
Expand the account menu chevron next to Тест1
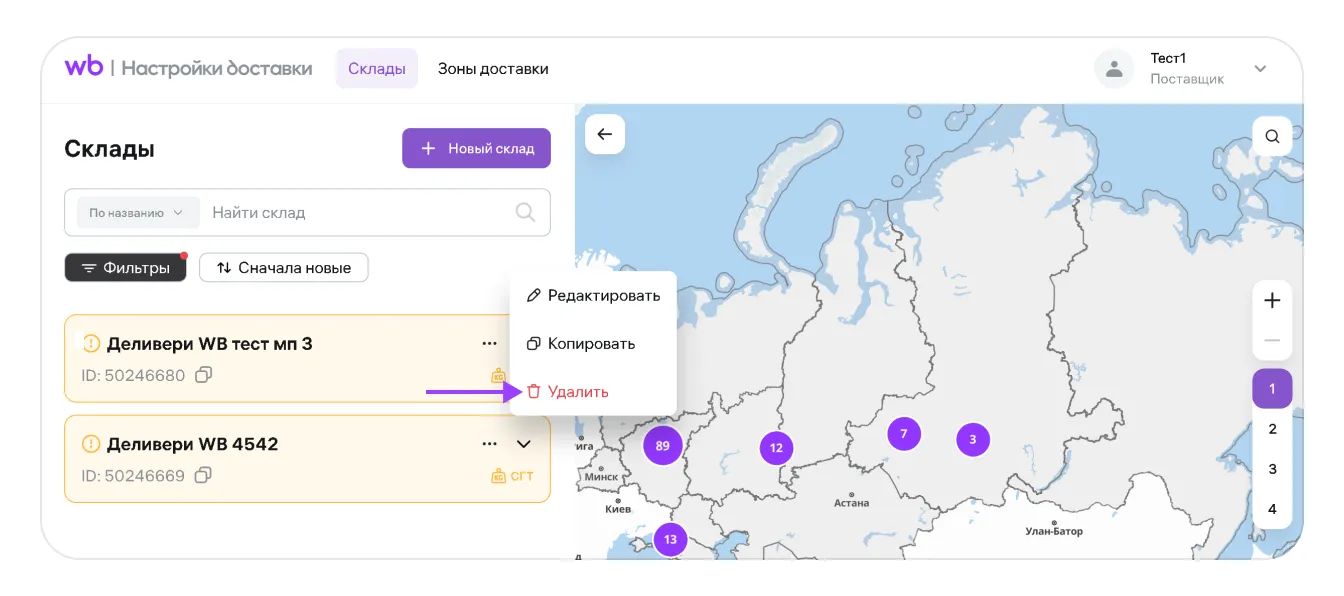click(x=1260, y=69)
